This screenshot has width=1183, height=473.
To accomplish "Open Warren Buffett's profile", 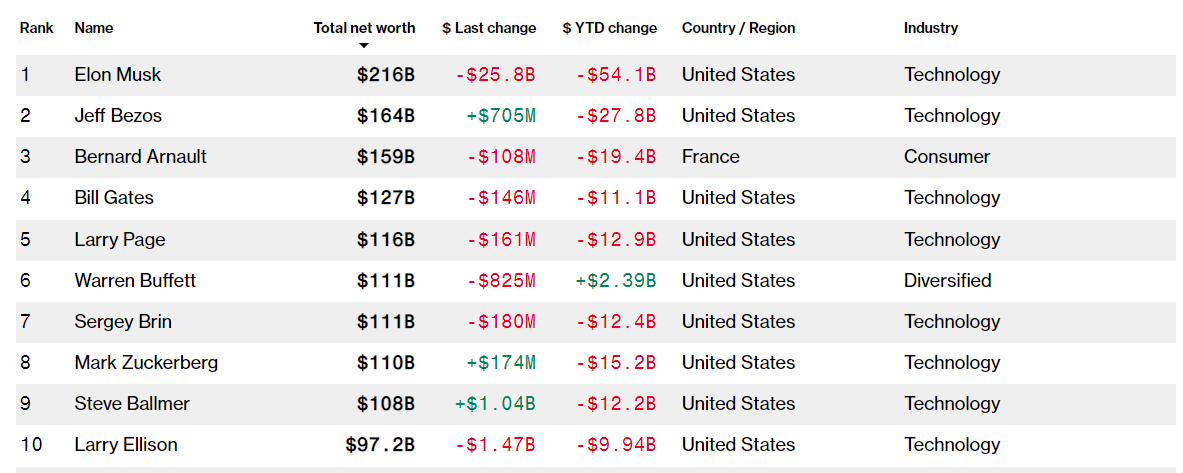I will tap(135, 281).
